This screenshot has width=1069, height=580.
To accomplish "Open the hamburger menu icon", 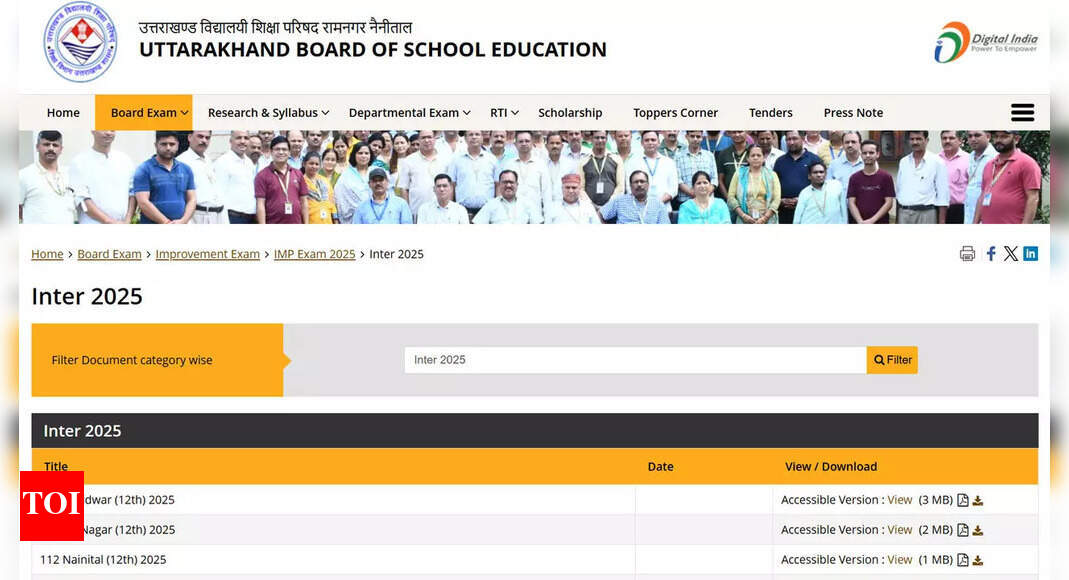I will (1022, 113).
